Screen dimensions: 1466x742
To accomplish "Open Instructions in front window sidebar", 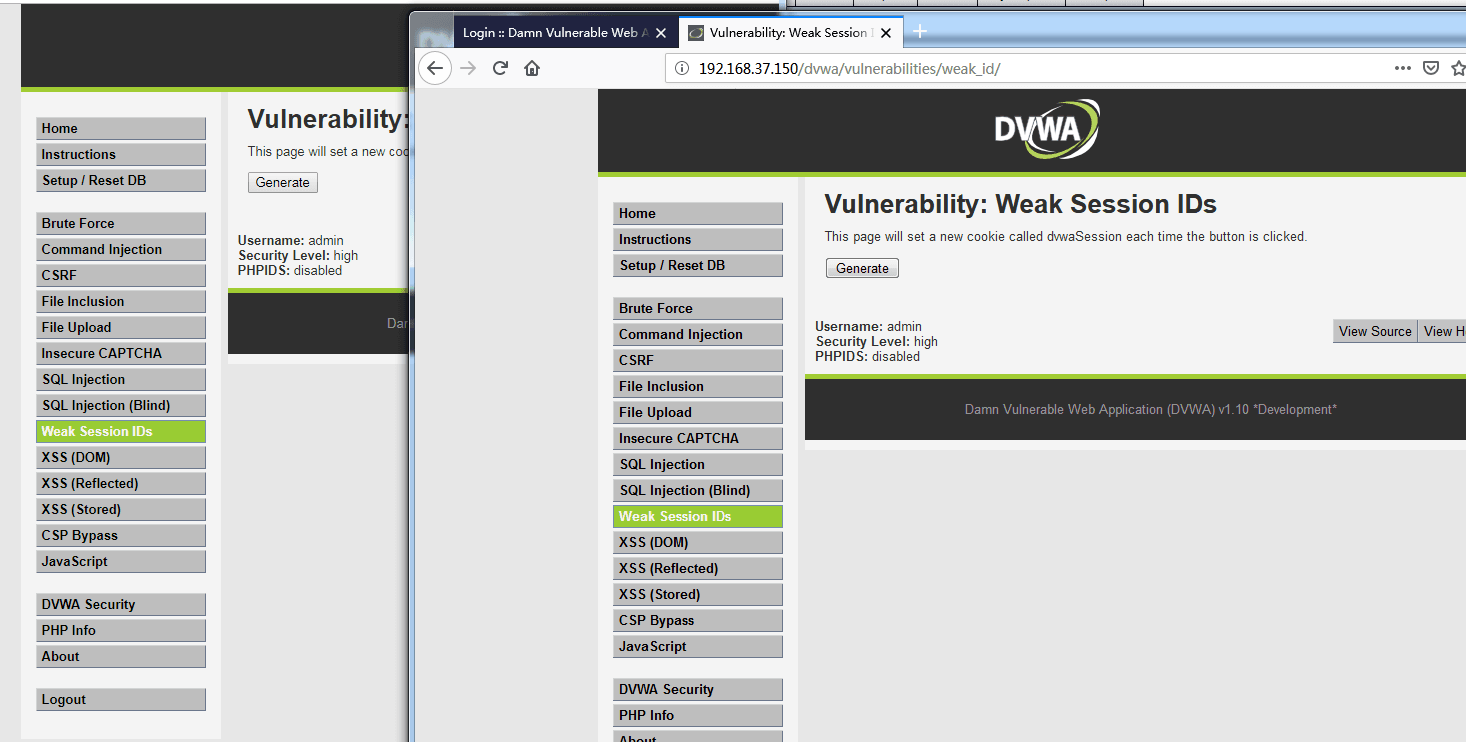I will 698,239.
